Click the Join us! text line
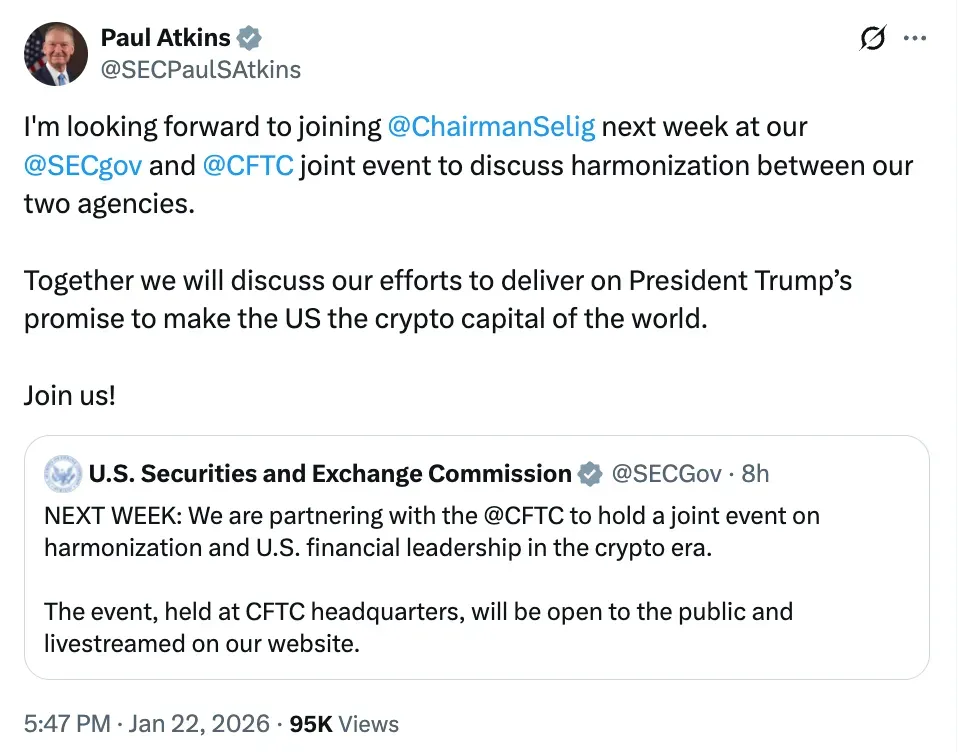This screenshot has height=752, width=958. (x=70, y=395)
